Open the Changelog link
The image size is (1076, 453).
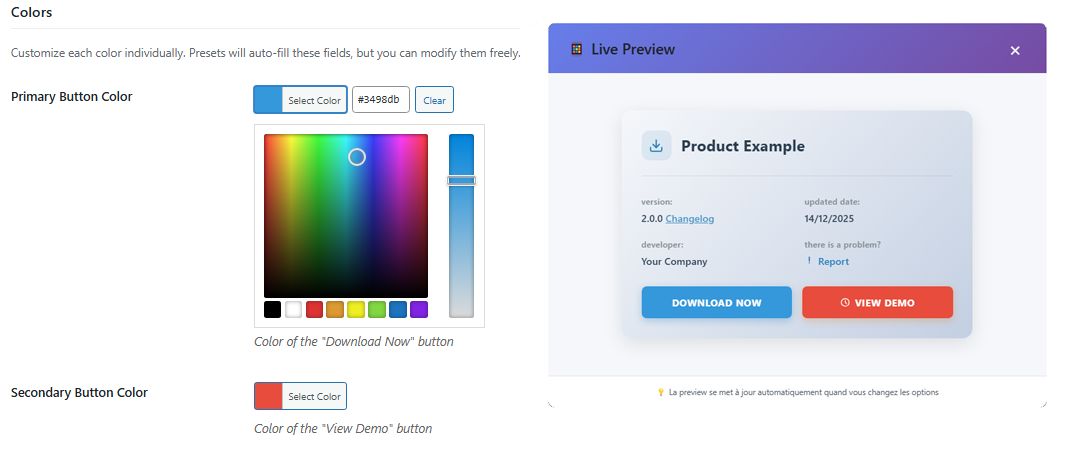690,219
